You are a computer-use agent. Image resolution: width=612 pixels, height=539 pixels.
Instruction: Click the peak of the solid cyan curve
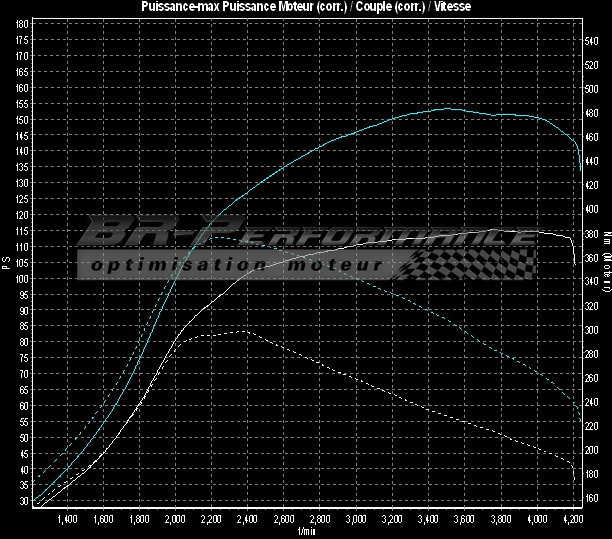coord(448,108)
